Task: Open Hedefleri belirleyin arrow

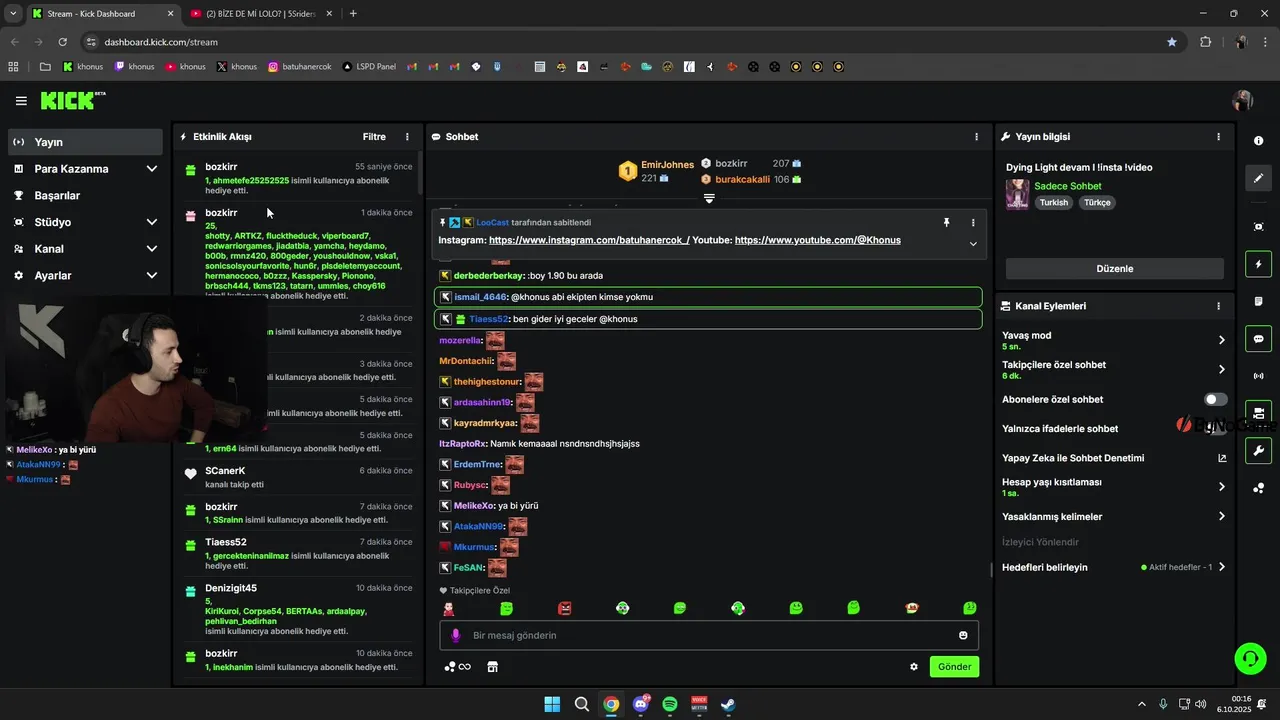Action: pos(1221,567)
